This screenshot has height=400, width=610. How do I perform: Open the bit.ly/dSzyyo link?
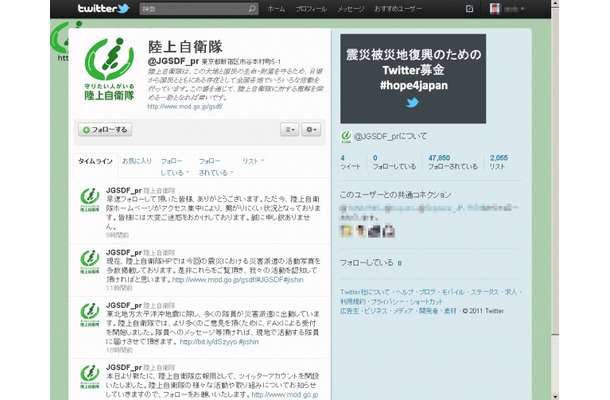208,342
